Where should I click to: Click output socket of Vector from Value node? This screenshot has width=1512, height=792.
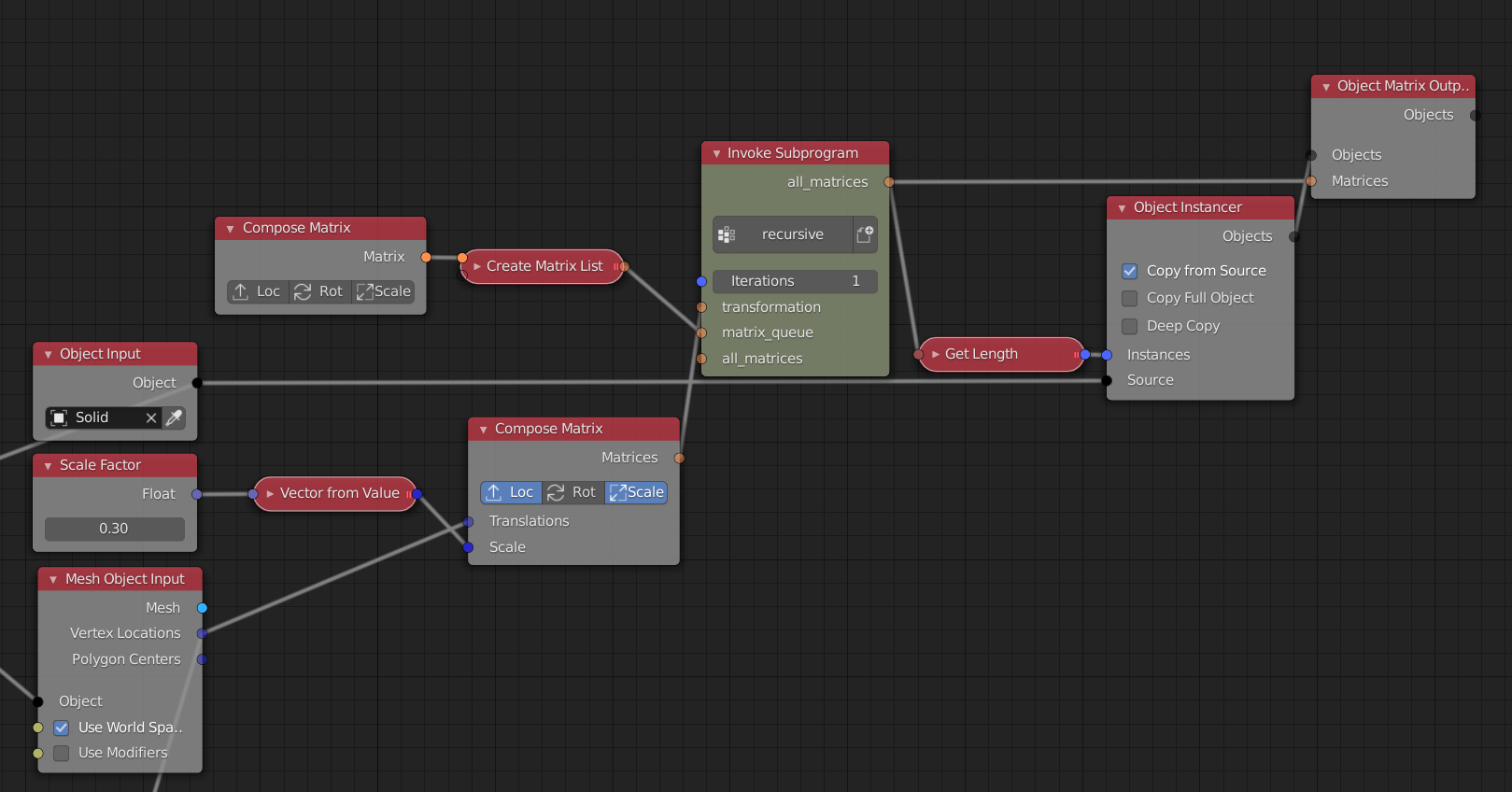point(417,494)
